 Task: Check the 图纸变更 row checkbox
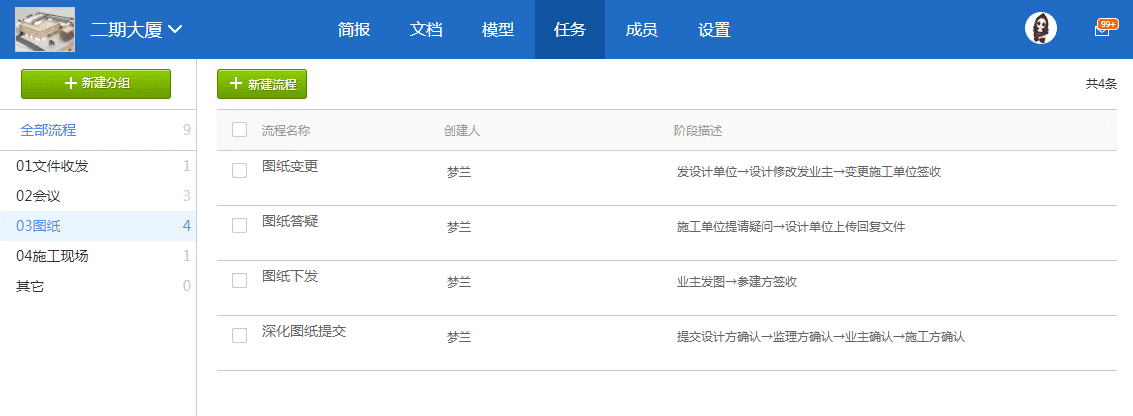(x=239, y=171)
